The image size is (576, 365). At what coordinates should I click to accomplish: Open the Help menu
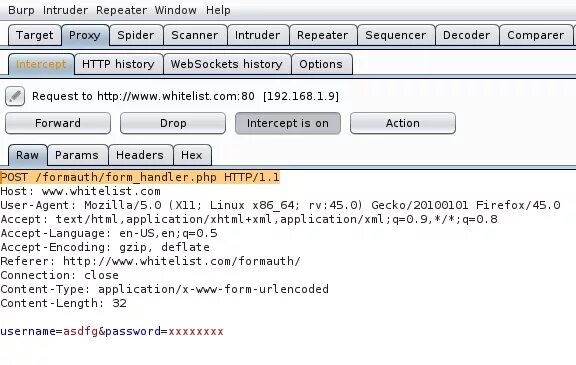[x=218, y=10]
